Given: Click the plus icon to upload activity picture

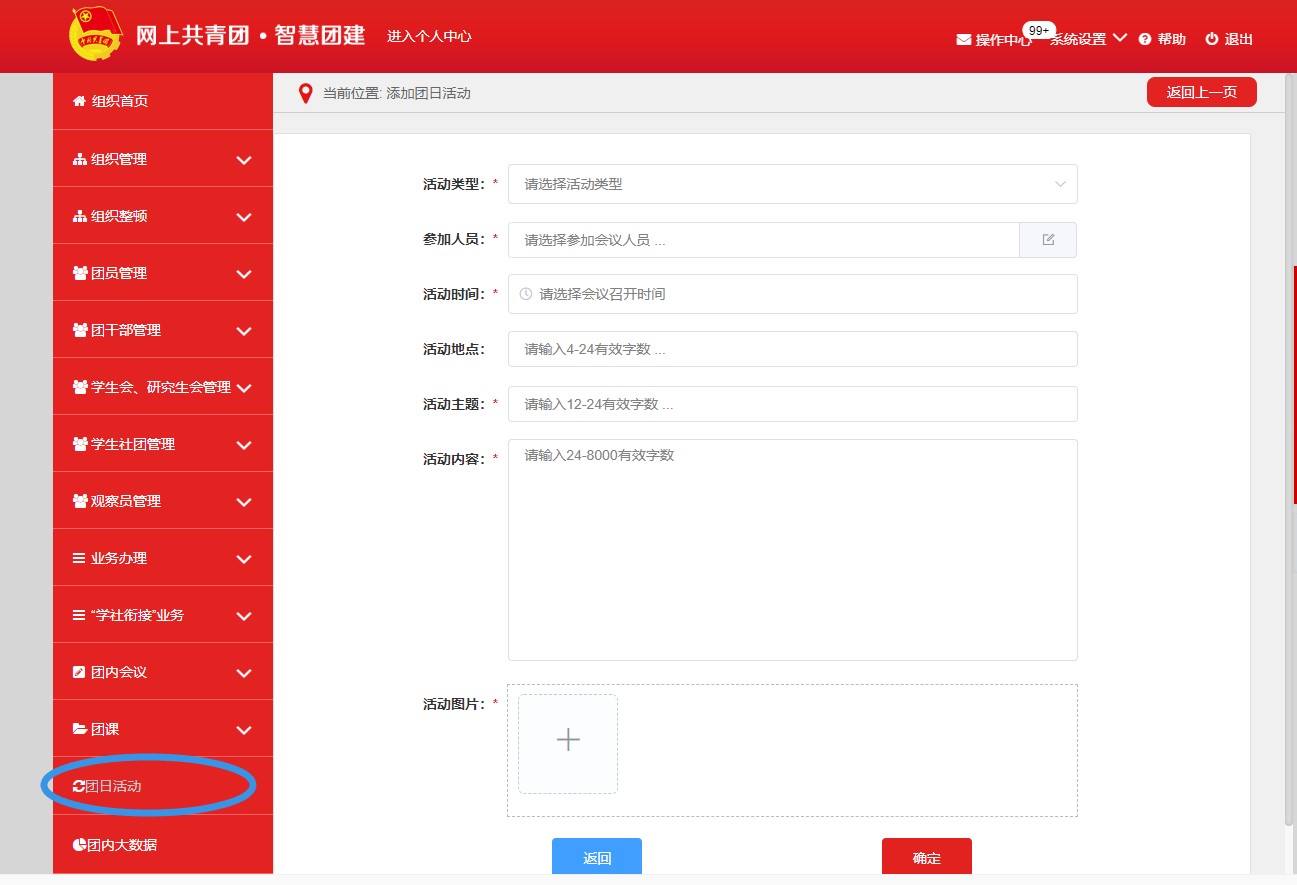Looking at the screenshot, I should (568, 739).
